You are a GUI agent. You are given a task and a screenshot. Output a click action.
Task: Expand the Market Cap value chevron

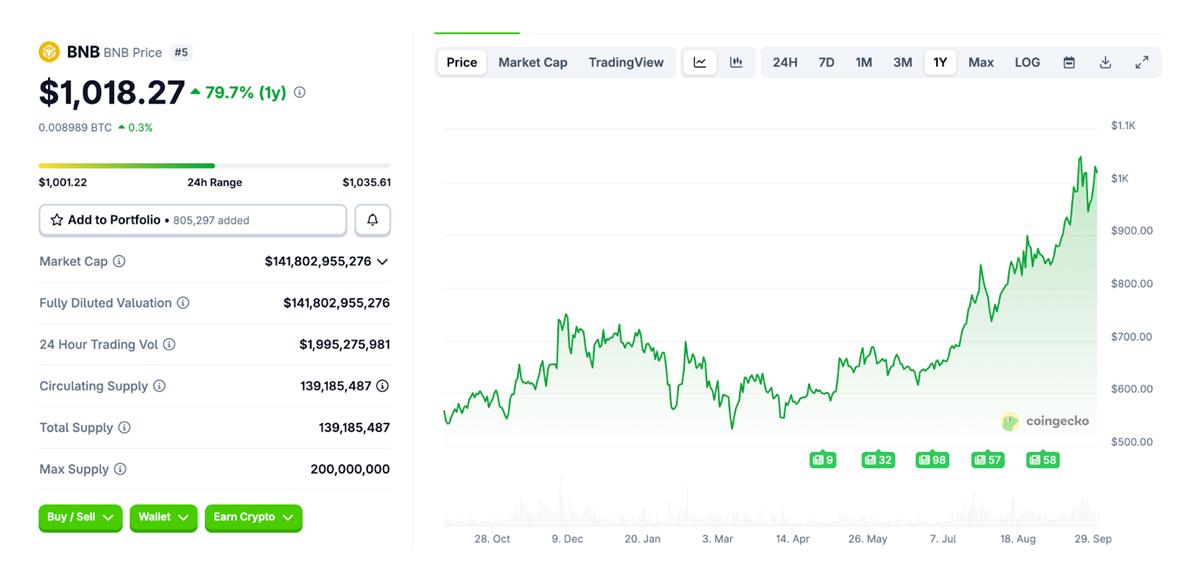click(x=383, y=261)
